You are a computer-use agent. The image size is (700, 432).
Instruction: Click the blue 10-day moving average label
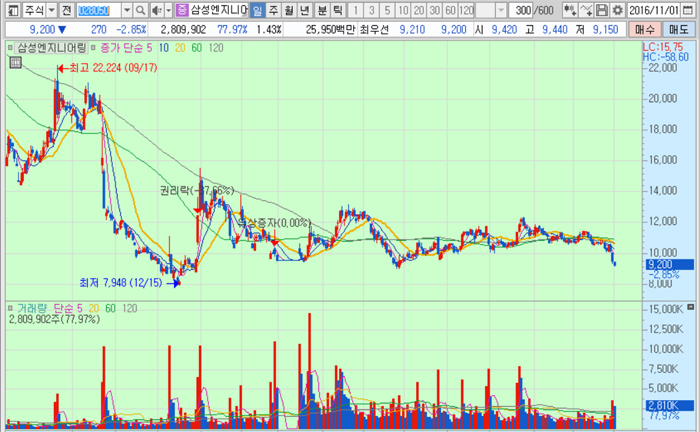click(163, 46)
